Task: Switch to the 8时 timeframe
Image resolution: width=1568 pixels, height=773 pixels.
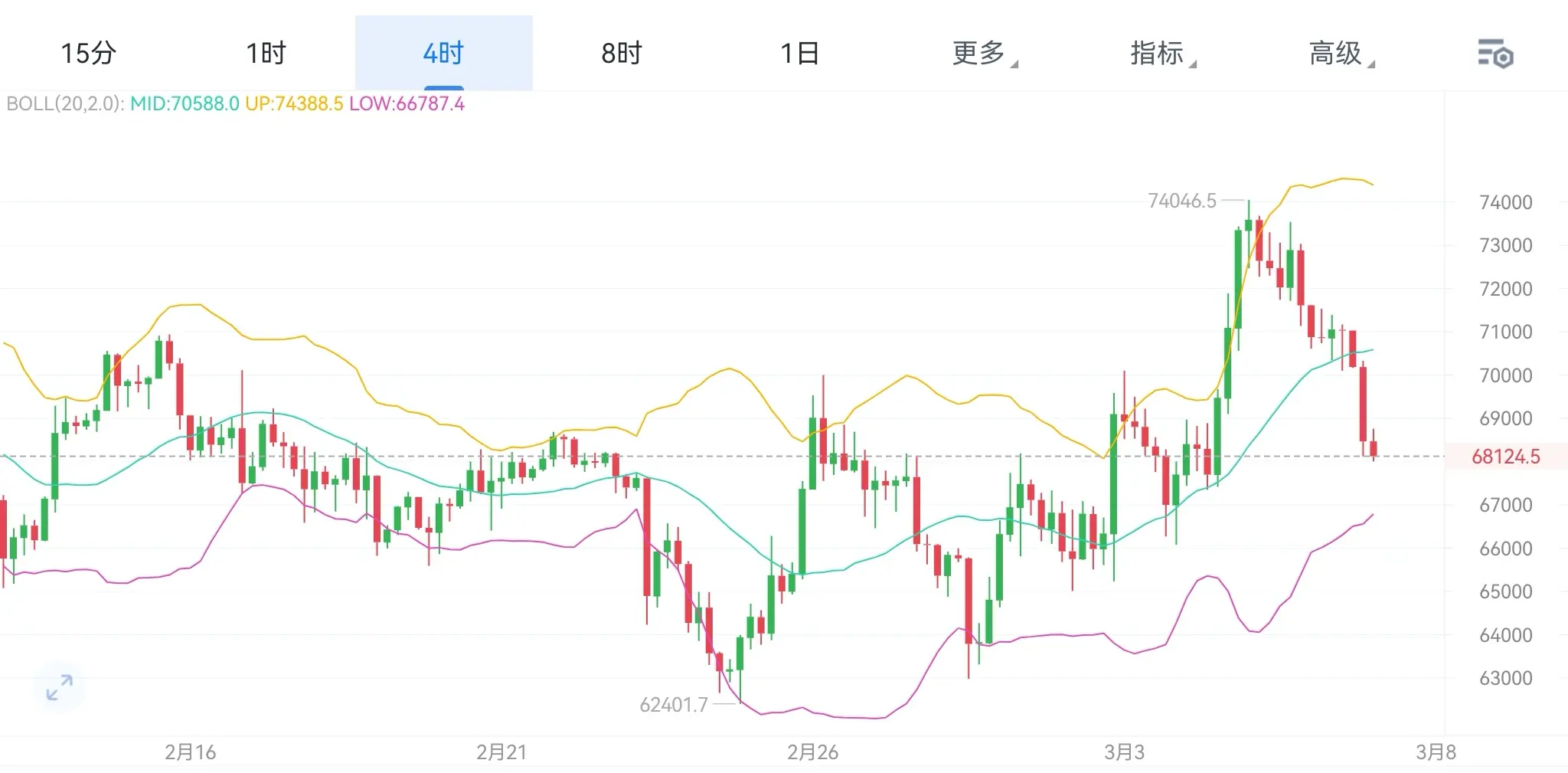Action: click(622, 54)
